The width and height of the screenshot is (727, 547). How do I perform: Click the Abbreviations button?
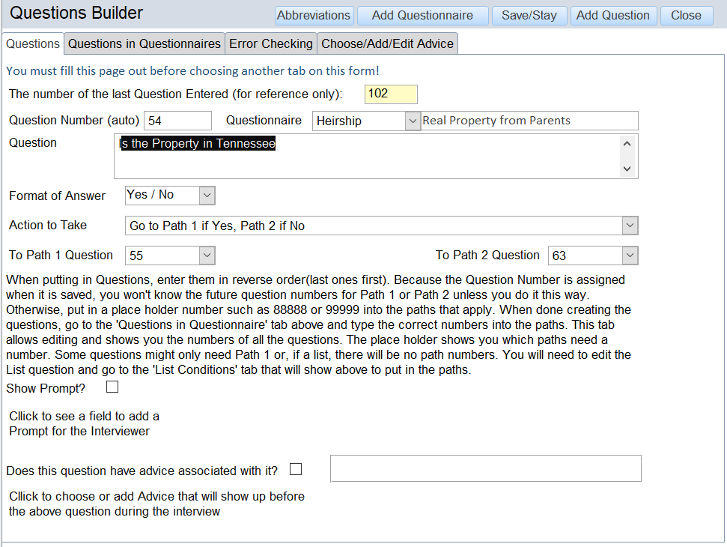(314, 15)
